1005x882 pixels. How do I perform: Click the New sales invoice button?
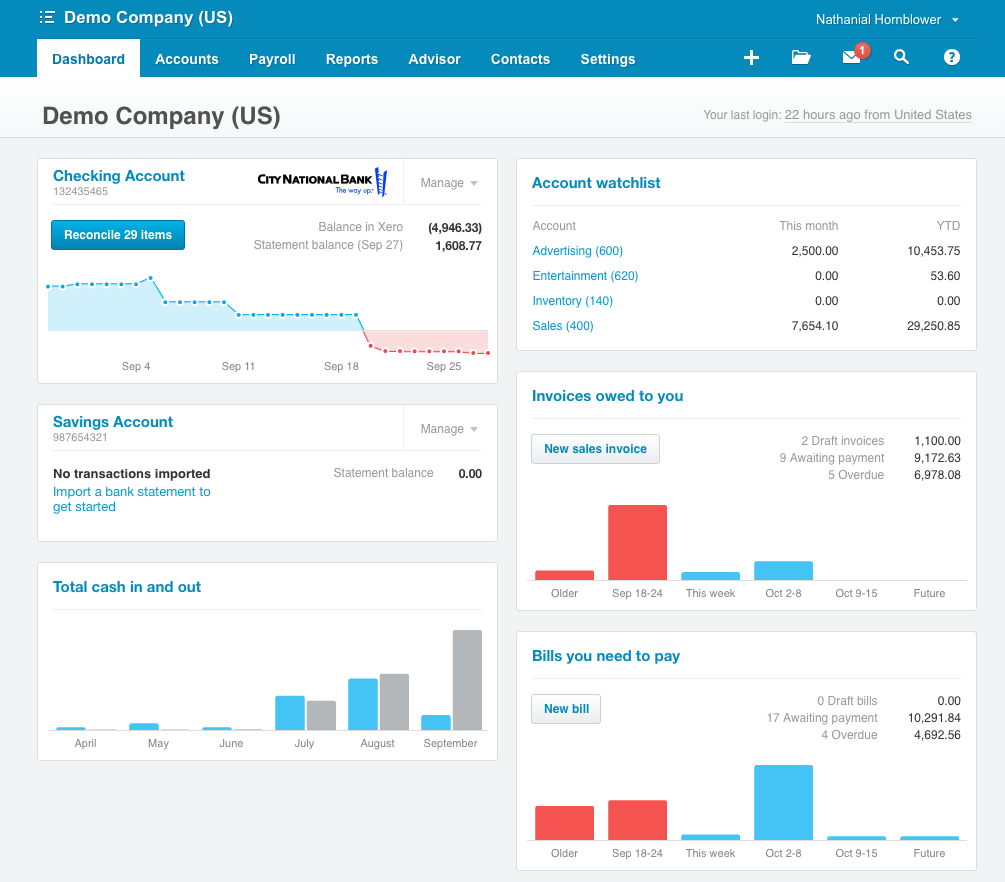(x=595, y=449)
